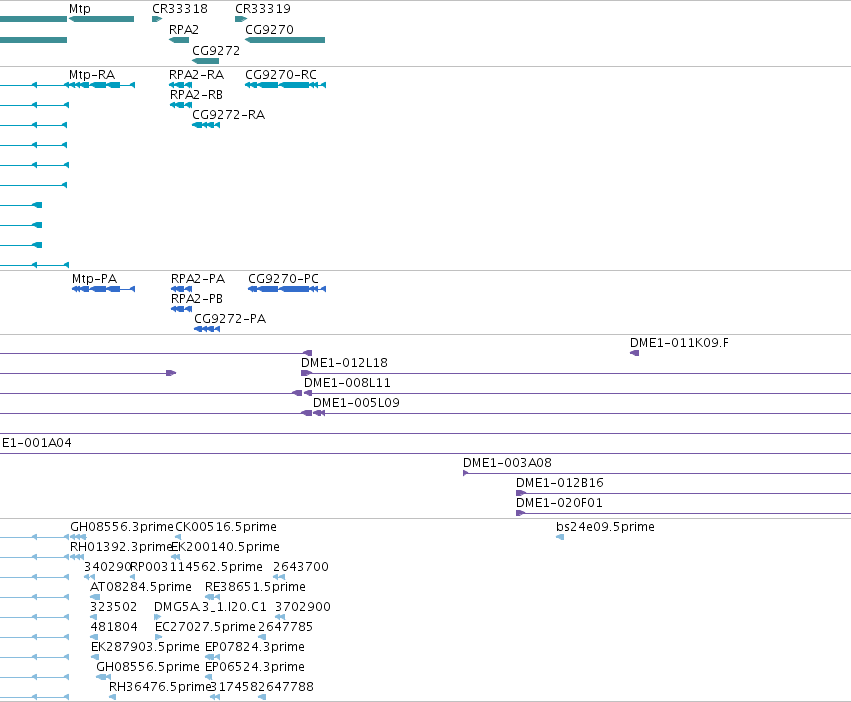Select the EK287903.5prime EST label
This screenshot has height=702, width=851.
145,647
